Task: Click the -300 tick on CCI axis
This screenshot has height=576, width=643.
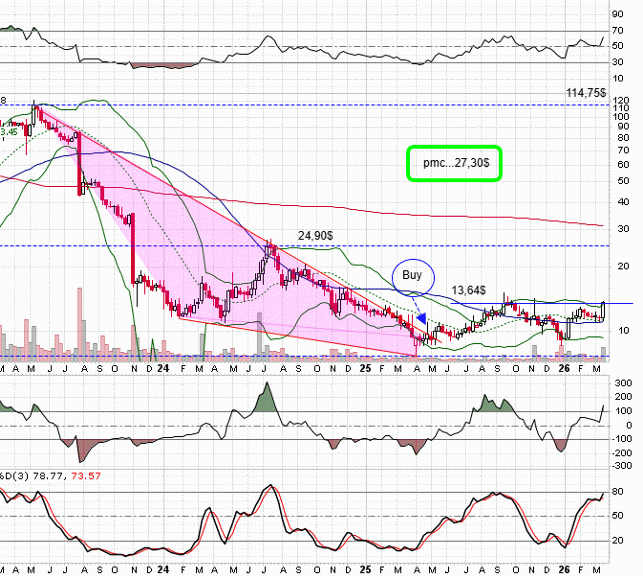Action: point(622,465)
